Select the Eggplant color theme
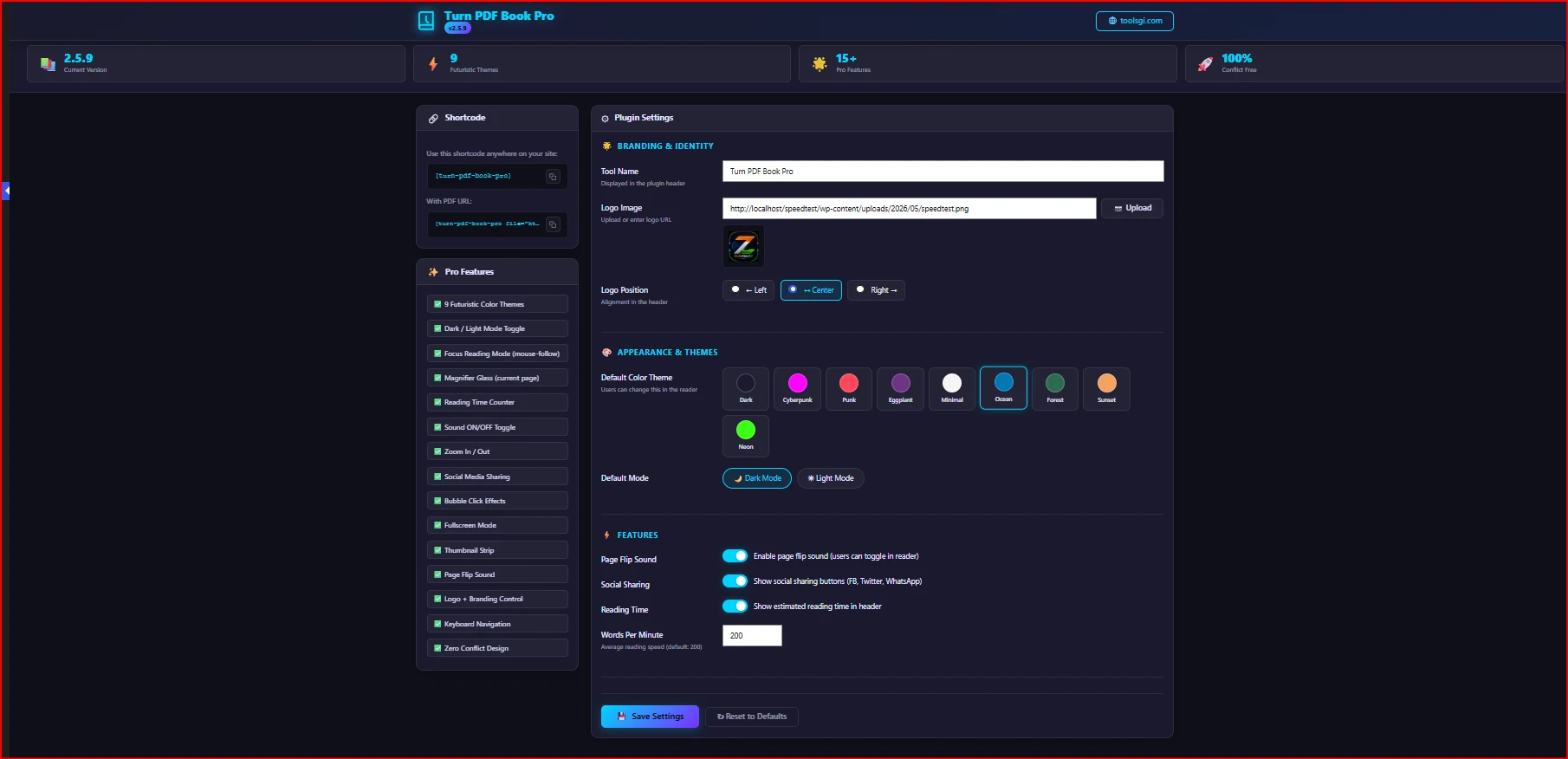 (x=901, y=388)
